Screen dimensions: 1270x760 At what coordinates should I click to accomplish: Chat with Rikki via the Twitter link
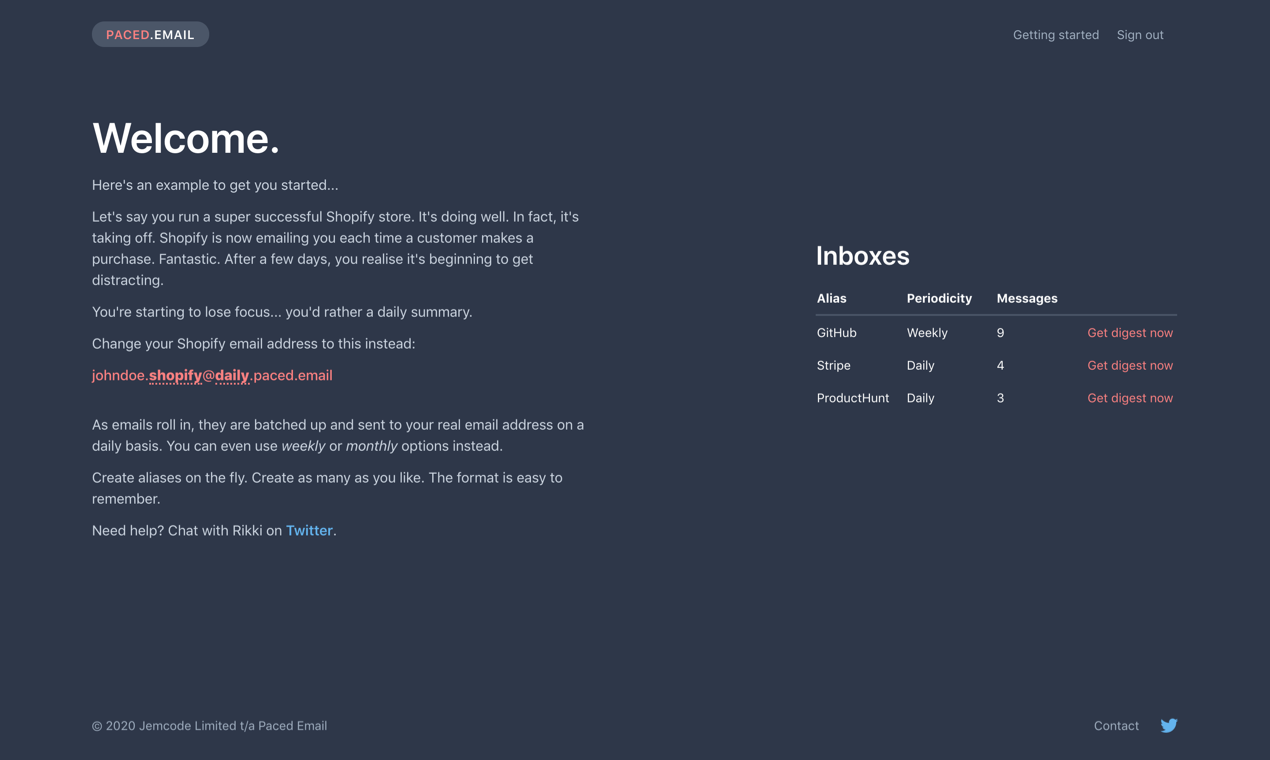tap(309, 530)
